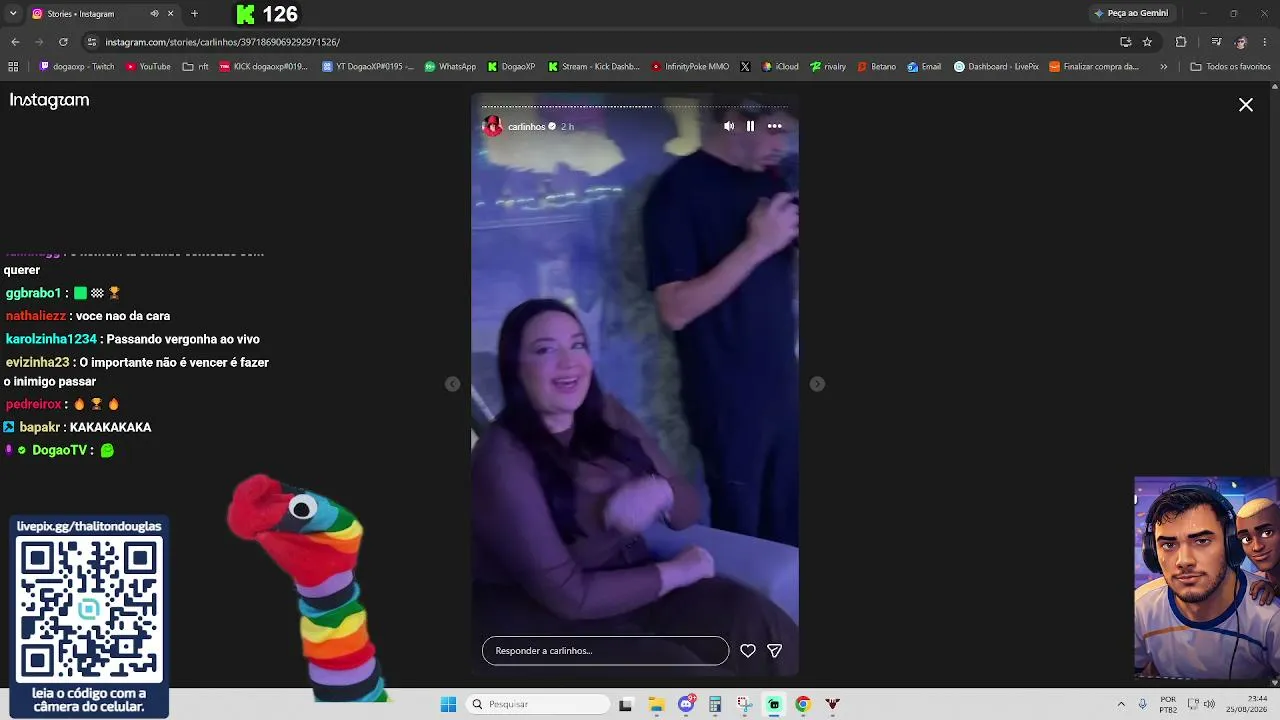This screenshot has height=720, width=1280.
Task: Mute the Instagram story audio
Action: click(x=729, y=126)
